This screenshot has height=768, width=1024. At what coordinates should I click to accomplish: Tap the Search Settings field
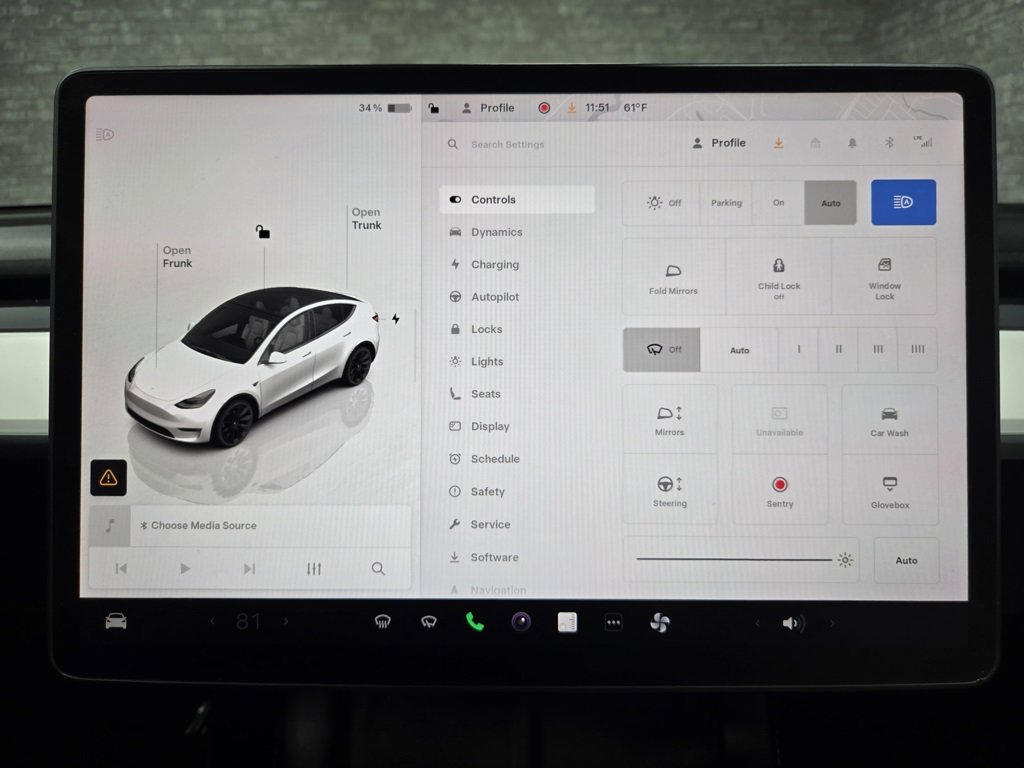pyautogui.click(x=510, y=144)
